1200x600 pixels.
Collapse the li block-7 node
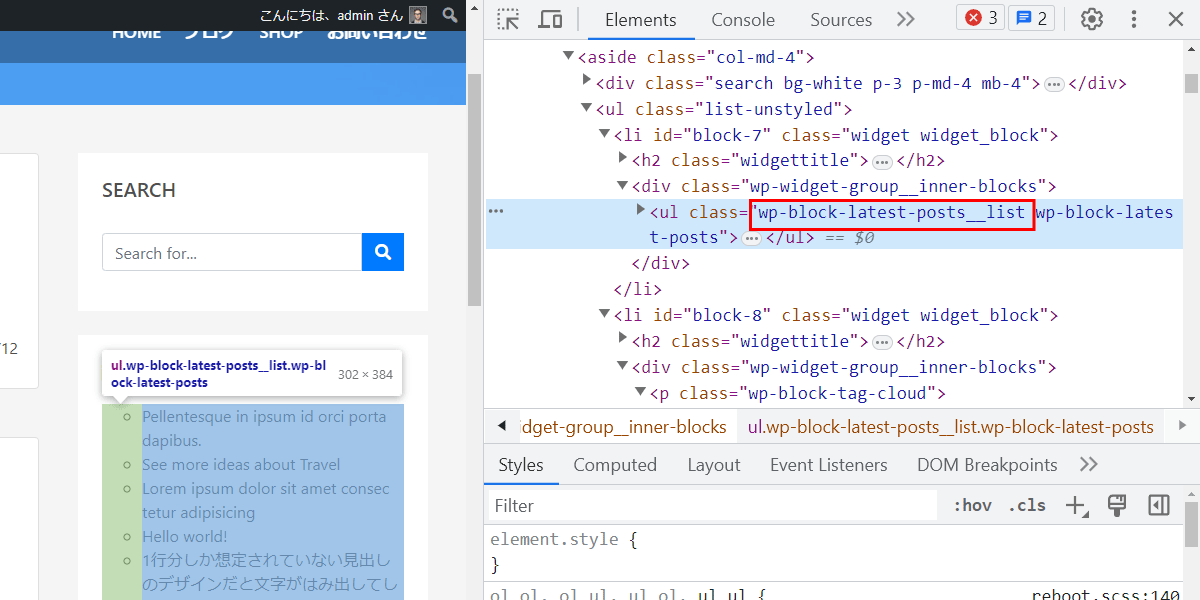[604, 134]
